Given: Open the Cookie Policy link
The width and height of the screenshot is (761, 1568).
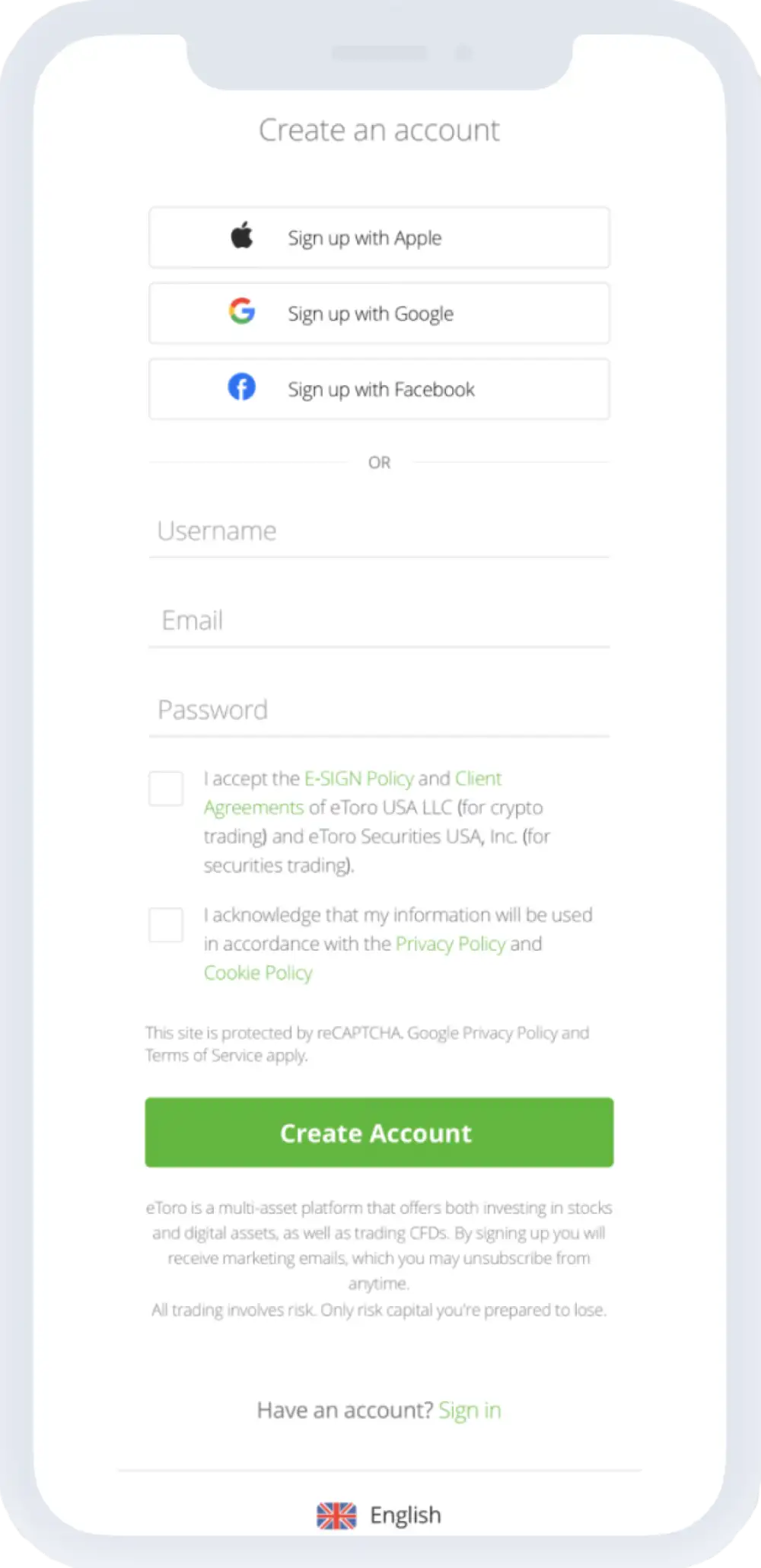Looking at the screenshot, I should click(258, 973).
